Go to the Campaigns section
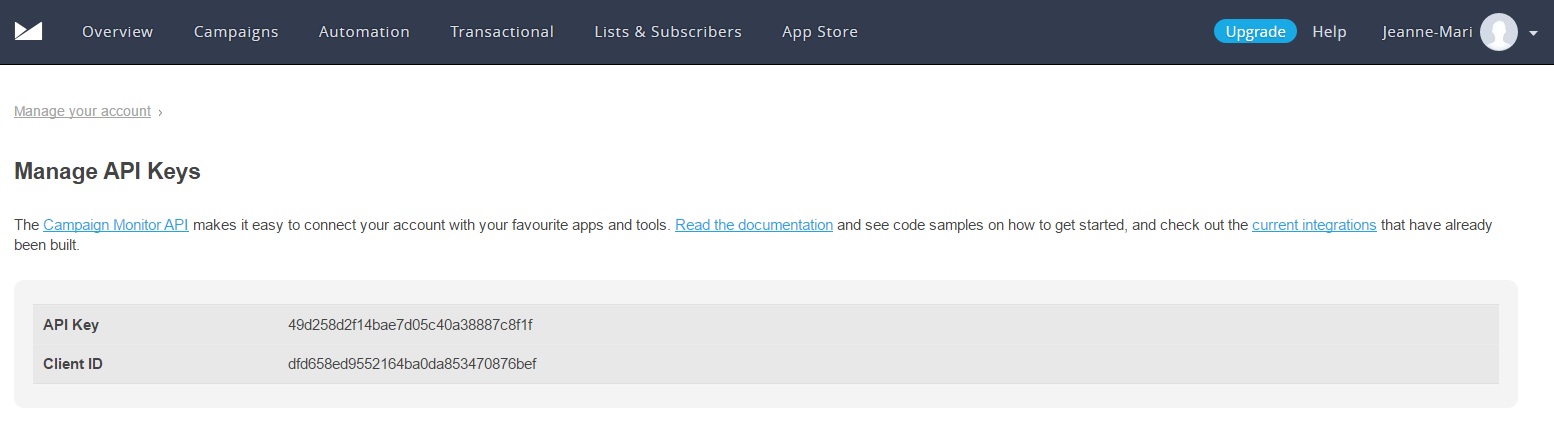Screen dimensions: 1554x435 (236, 32)
